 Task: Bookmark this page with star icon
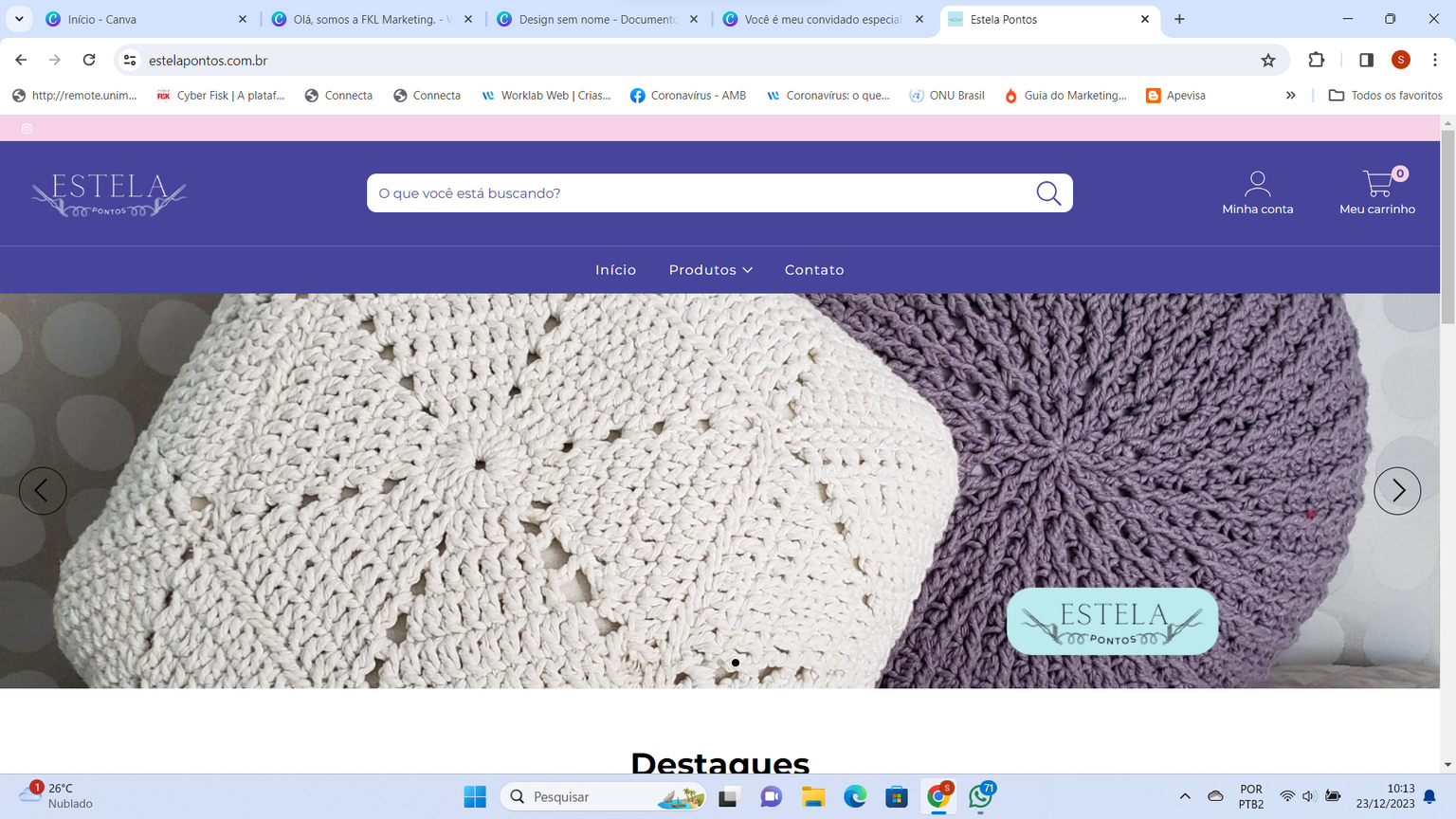tap(1268, 61)
